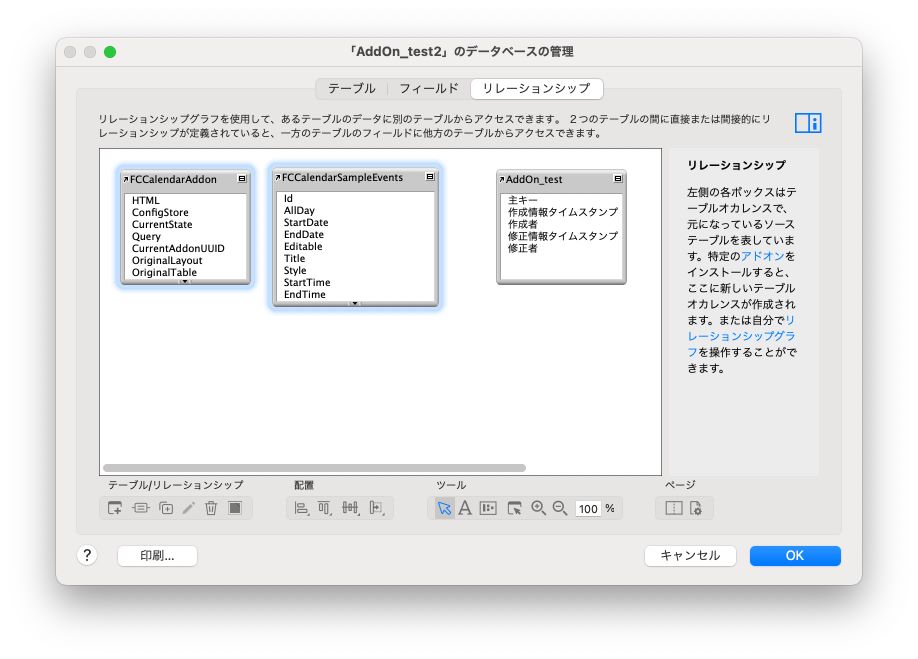918x659 pixels.
Task: Open the distribute objects options
Action: [350, 508]
